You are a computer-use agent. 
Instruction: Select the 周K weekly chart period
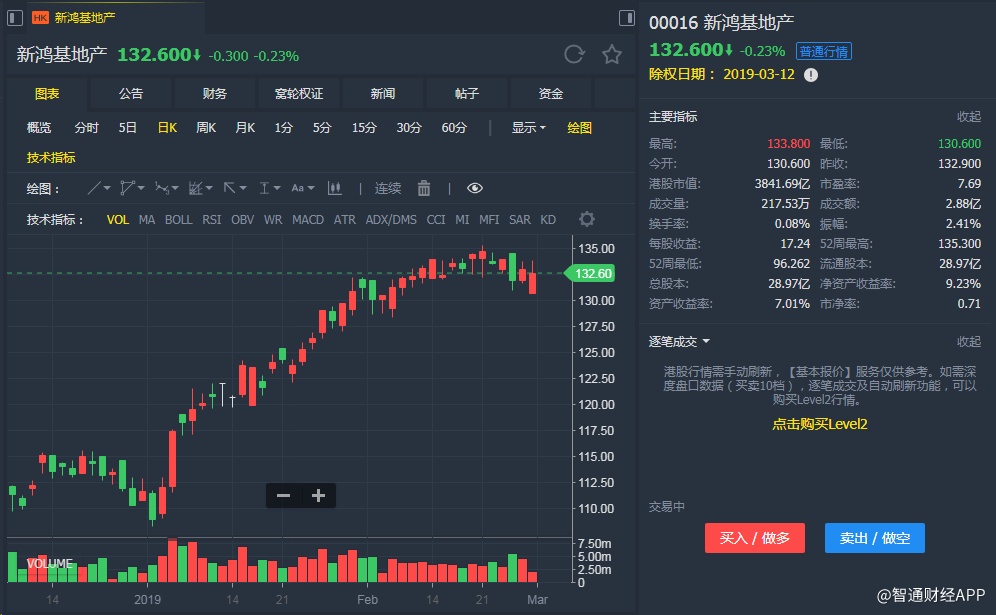[x=206, y=128]
